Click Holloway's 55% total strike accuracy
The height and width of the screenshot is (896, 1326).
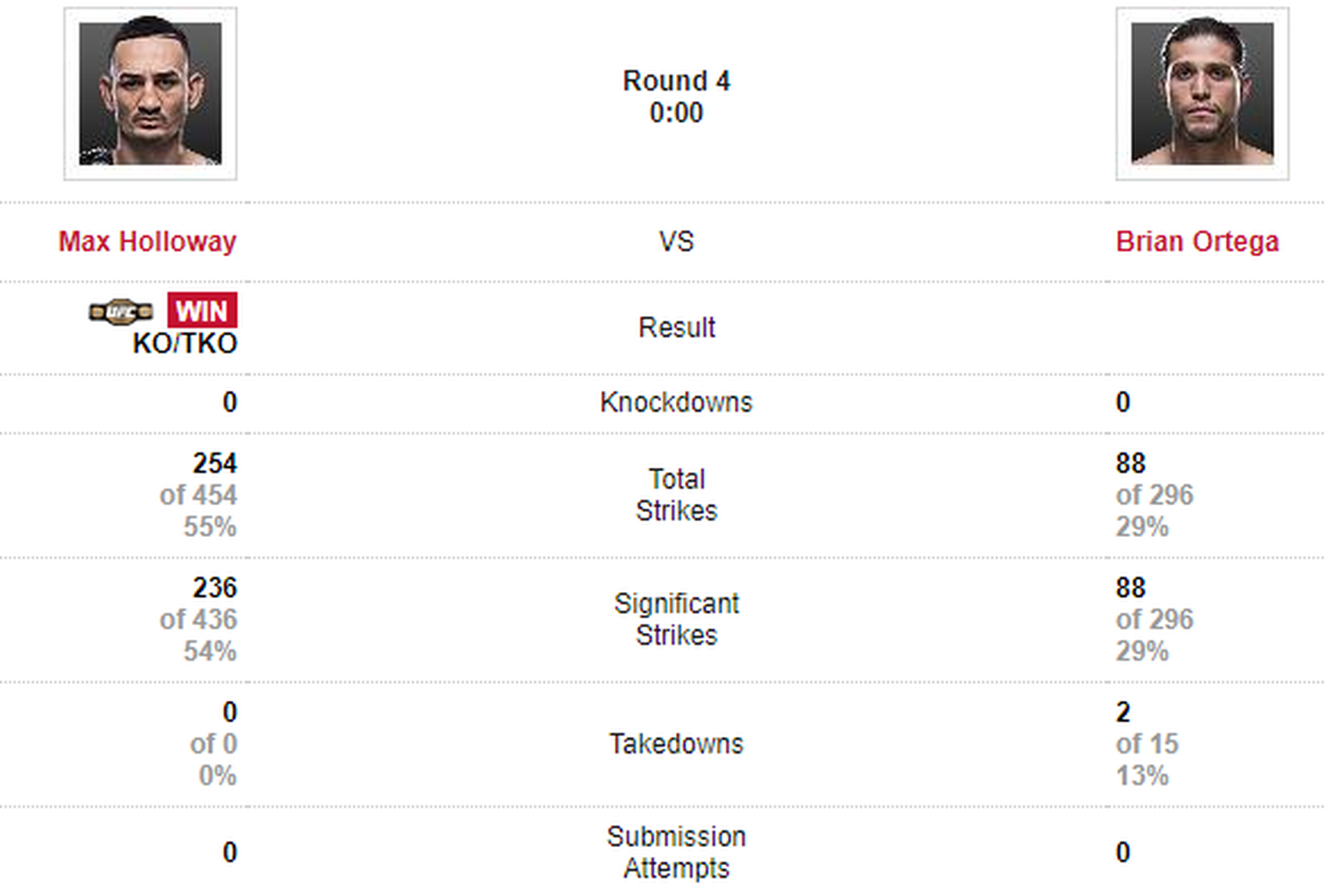[210, 527]
